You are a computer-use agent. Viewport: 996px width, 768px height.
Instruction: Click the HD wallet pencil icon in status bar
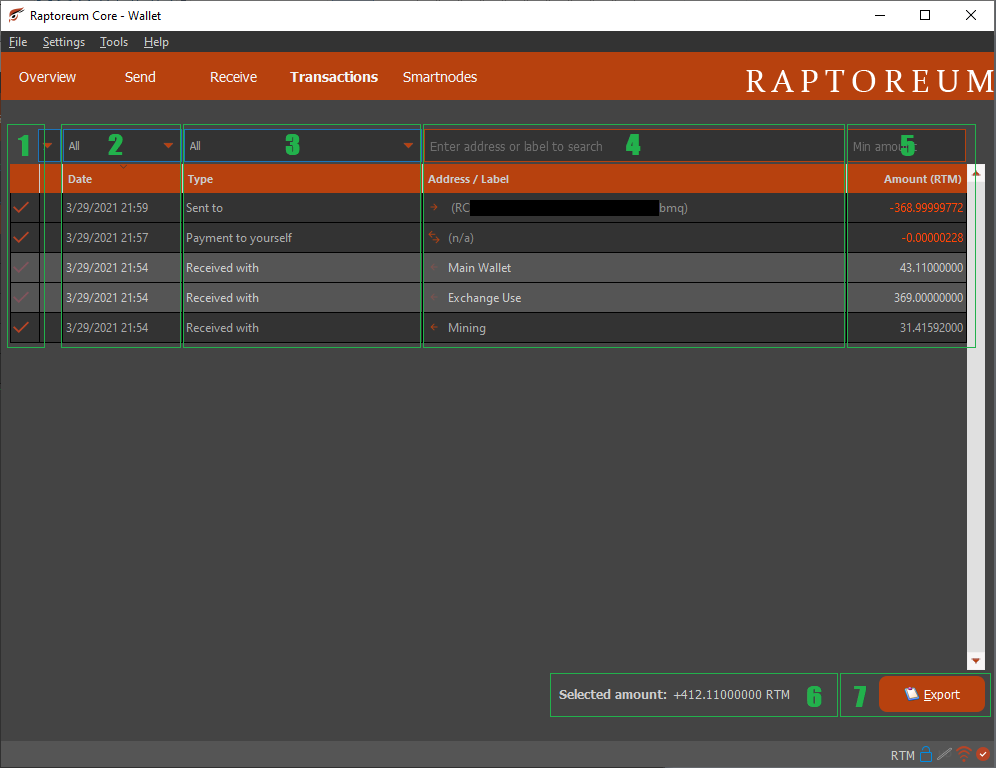944,754
